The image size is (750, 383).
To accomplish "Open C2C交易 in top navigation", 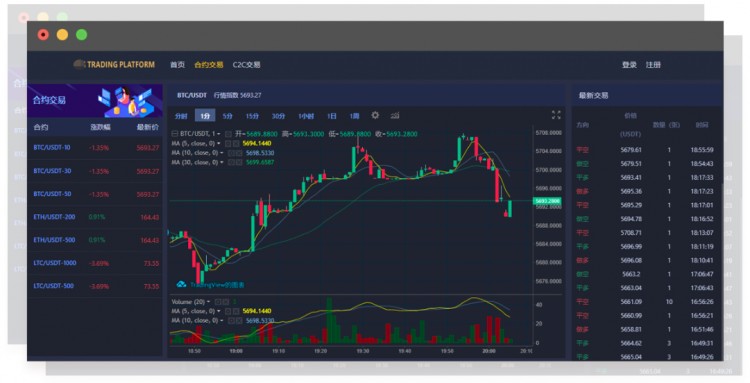I will click(x=246, y=65).
